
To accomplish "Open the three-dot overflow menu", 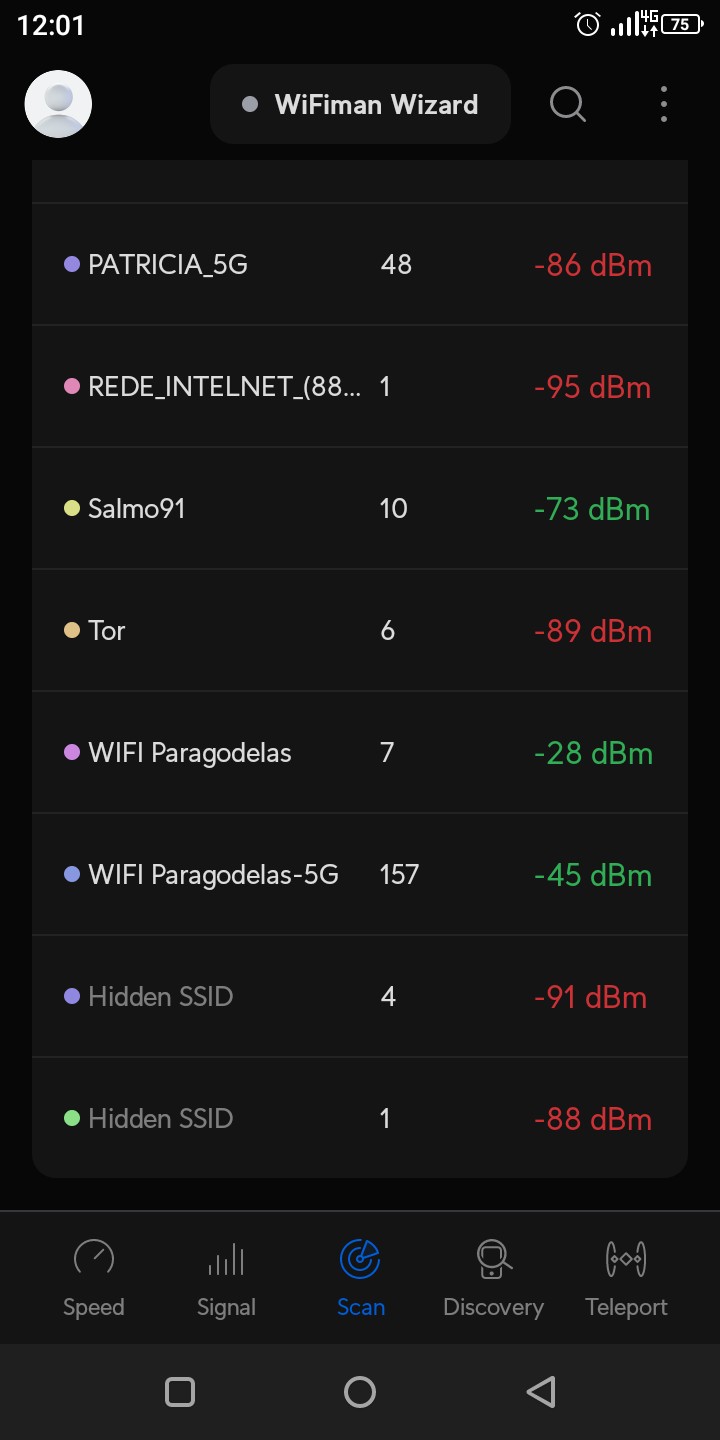I will pyautogui.click(x=664, y=104).
